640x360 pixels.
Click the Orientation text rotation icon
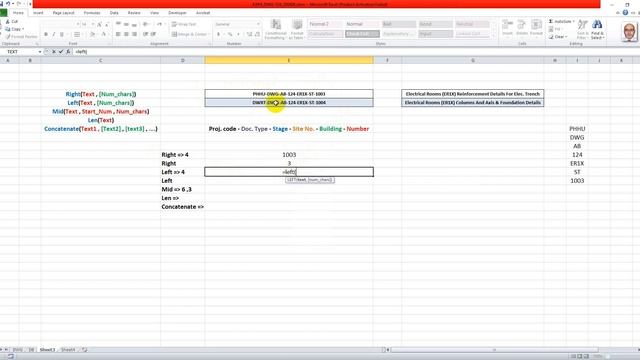pyautogui.click(x=146, y=24)
